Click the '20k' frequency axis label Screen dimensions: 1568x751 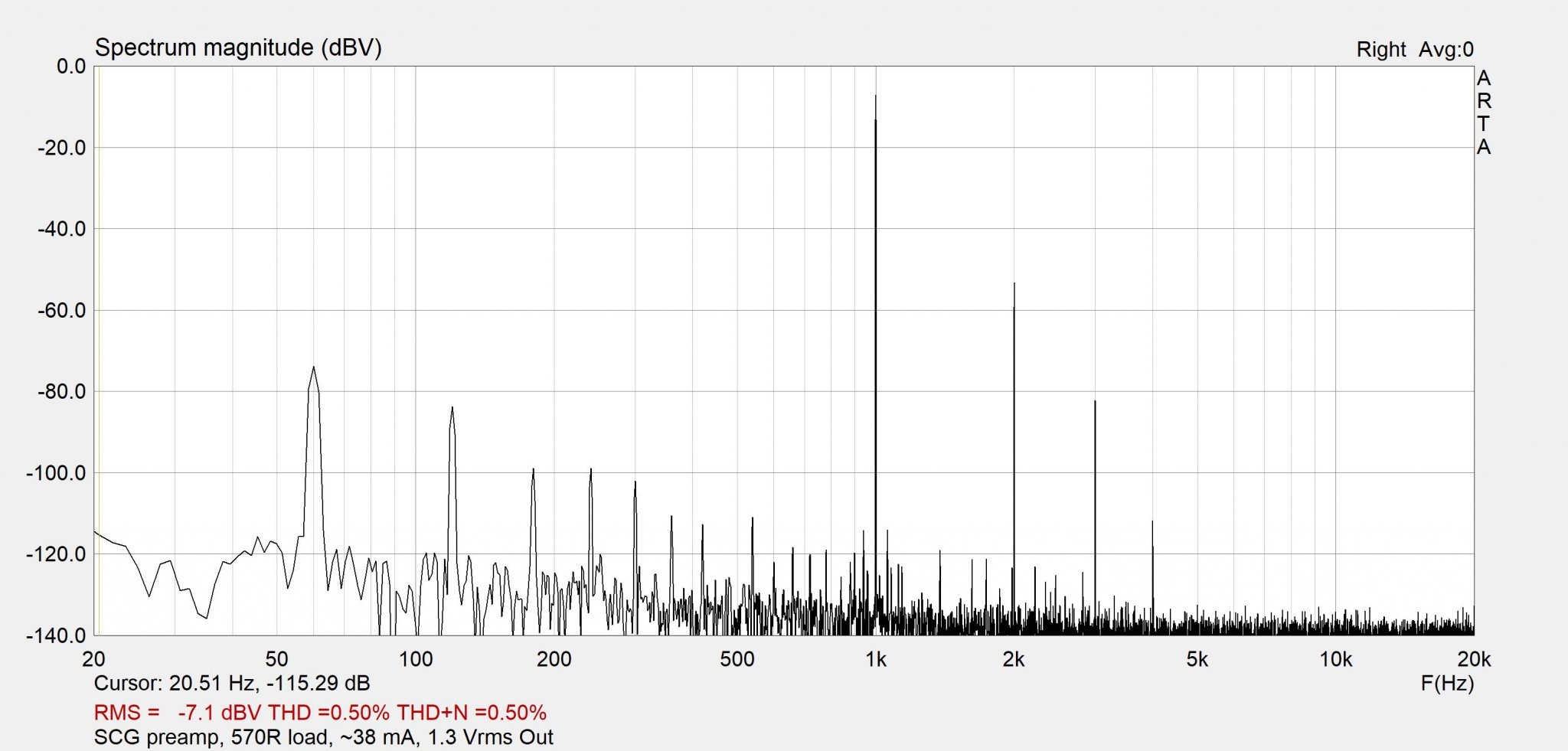1474,659
